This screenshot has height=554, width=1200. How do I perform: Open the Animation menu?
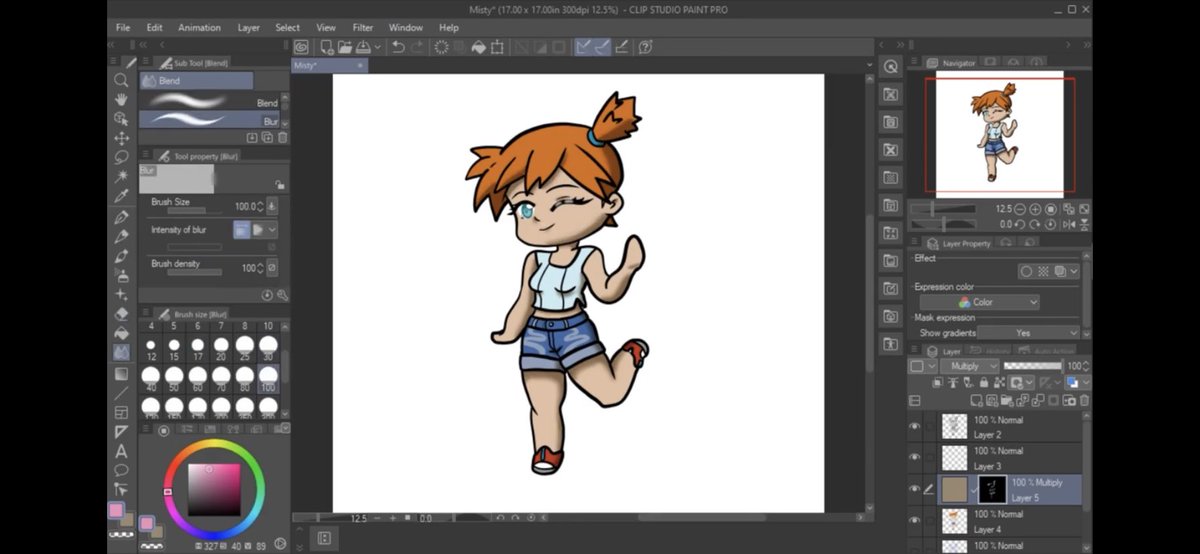[200, 27]
